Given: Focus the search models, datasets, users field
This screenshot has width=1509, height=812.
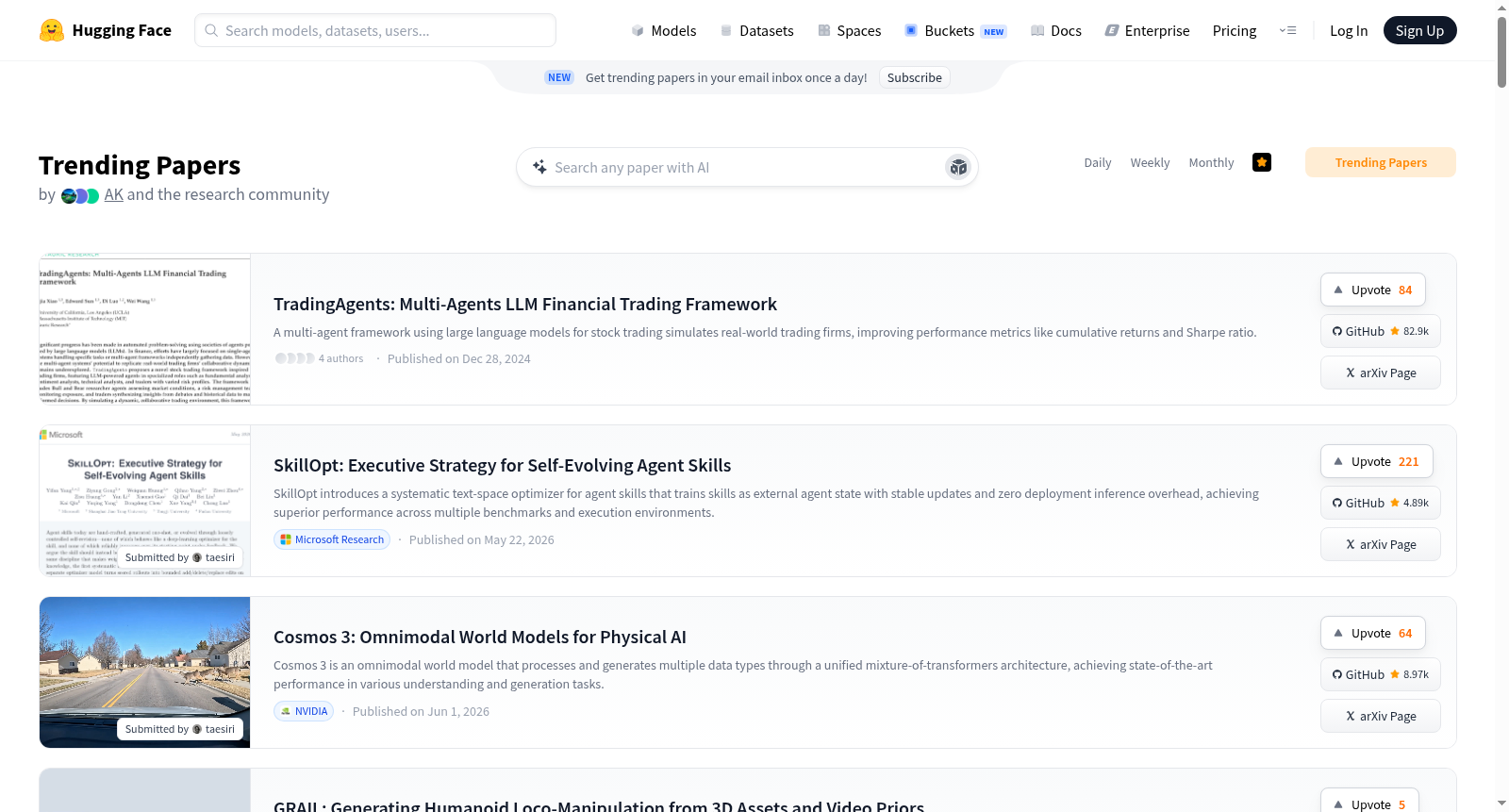Looking at the screenshot, I should pos(375,30).
